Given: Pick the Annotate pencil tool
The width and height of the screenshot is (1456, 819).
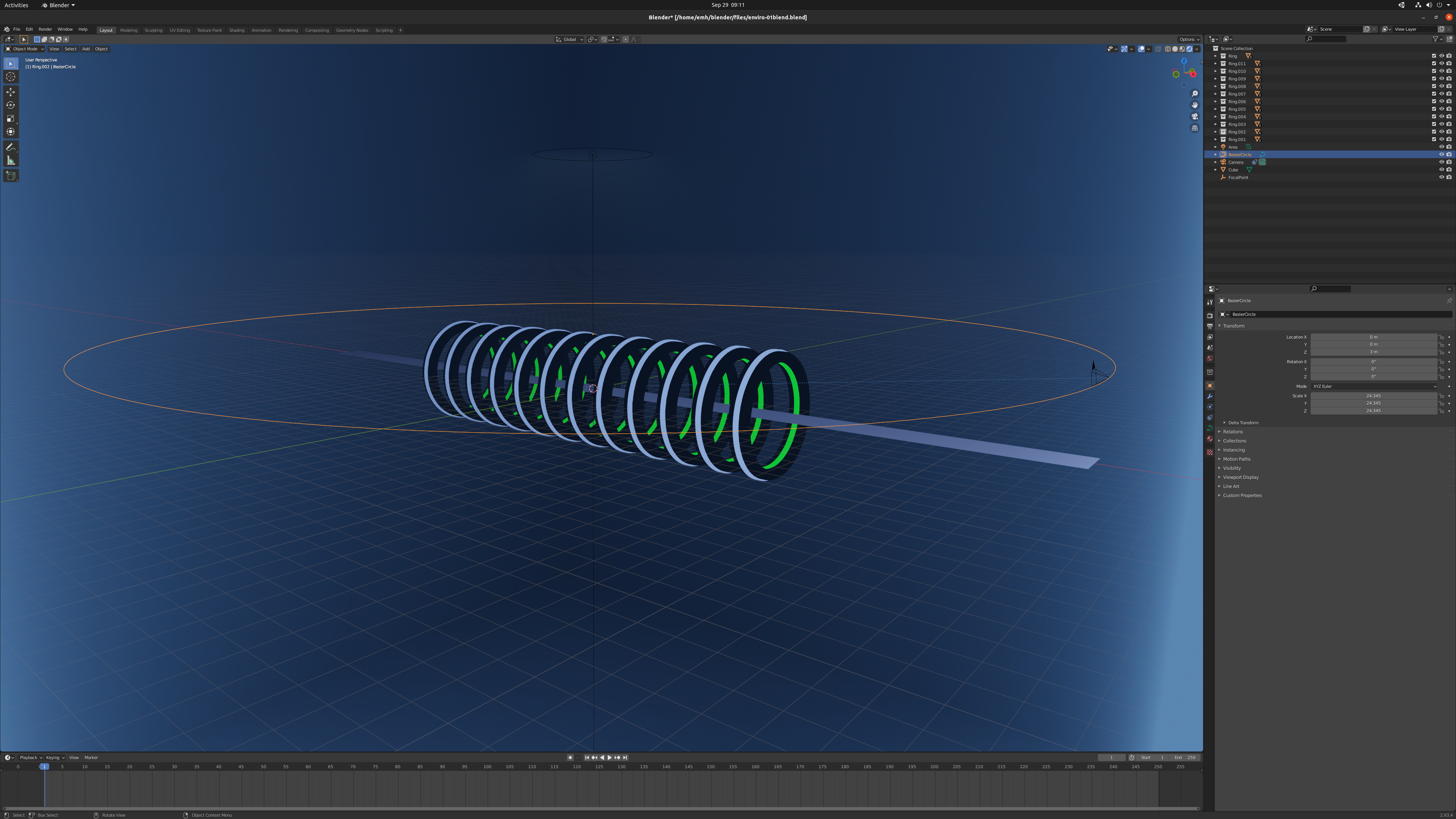Looking at the screenshot, I should coord(11,147).
